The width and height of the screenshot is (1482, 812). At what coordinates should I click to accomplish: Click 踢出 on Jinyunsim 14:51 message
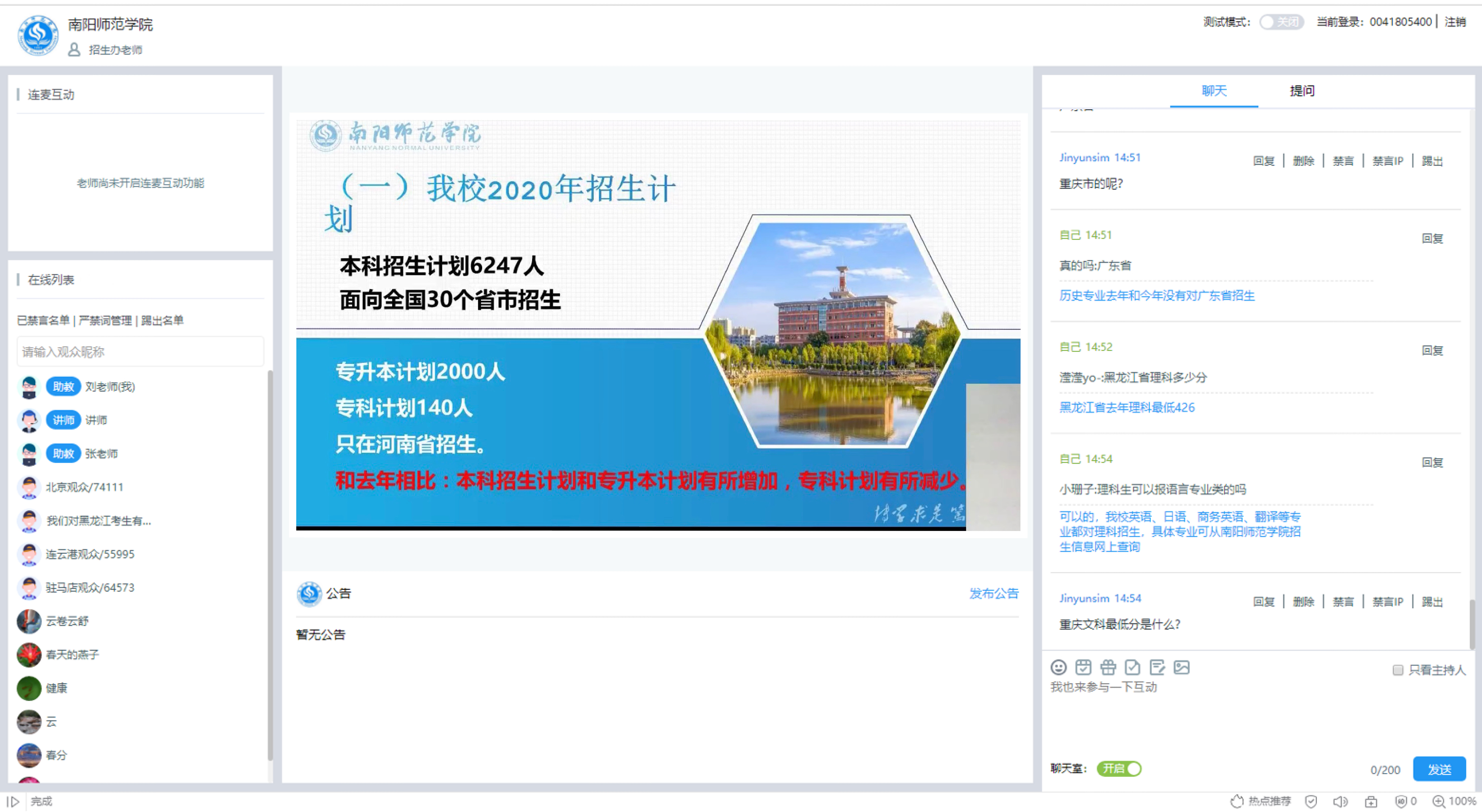[1432, 161]
